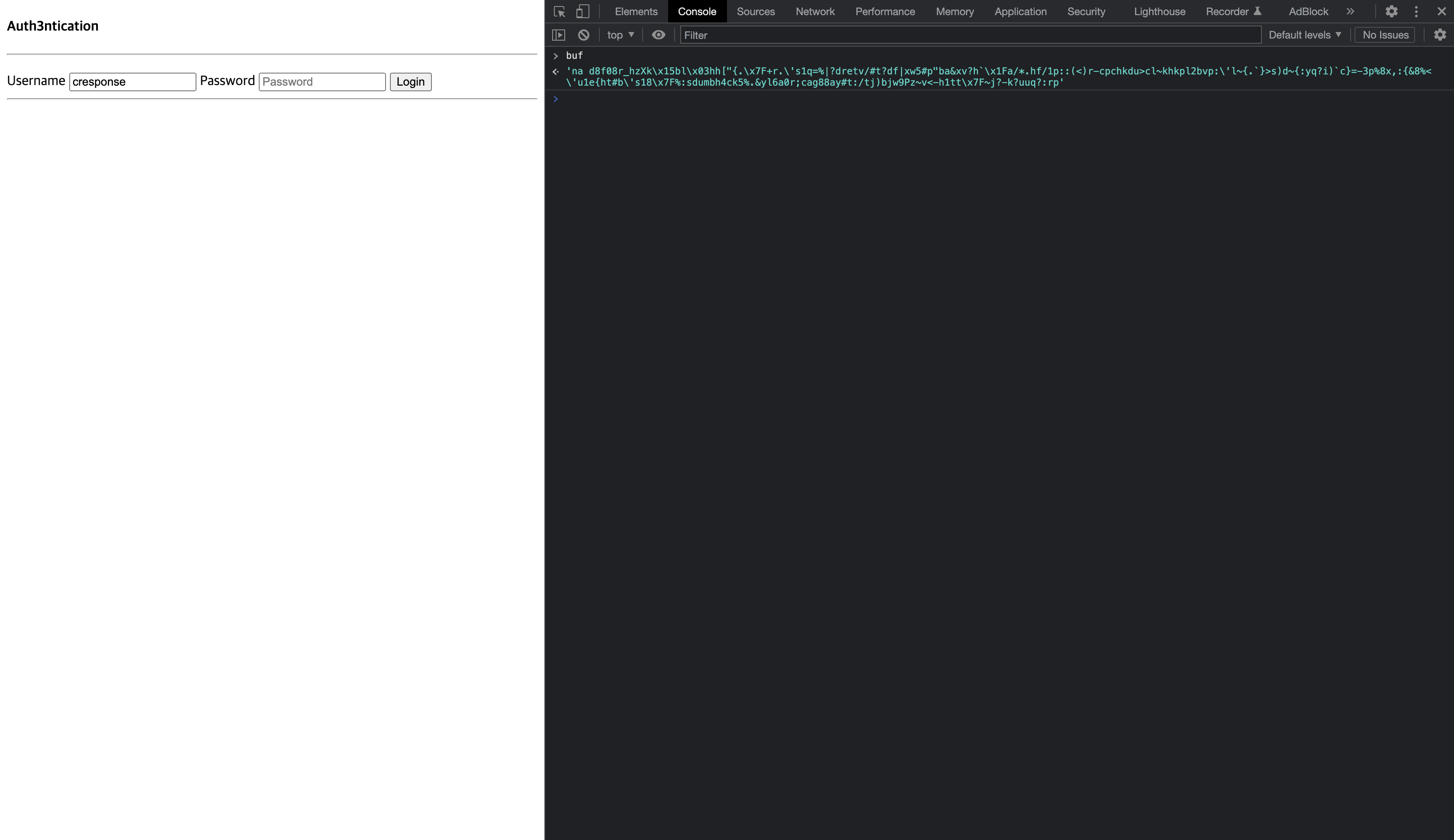This screenshot has height=840, width=1454.
Task: Create live expression with eye icon
Action: click(x=658, y=35)
